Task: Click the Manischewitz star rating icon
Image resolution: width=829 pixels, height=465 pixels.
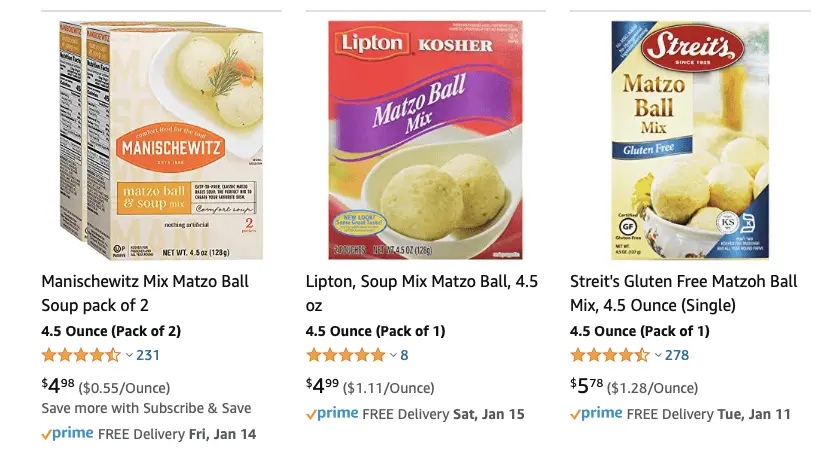Action: (80, 355)
